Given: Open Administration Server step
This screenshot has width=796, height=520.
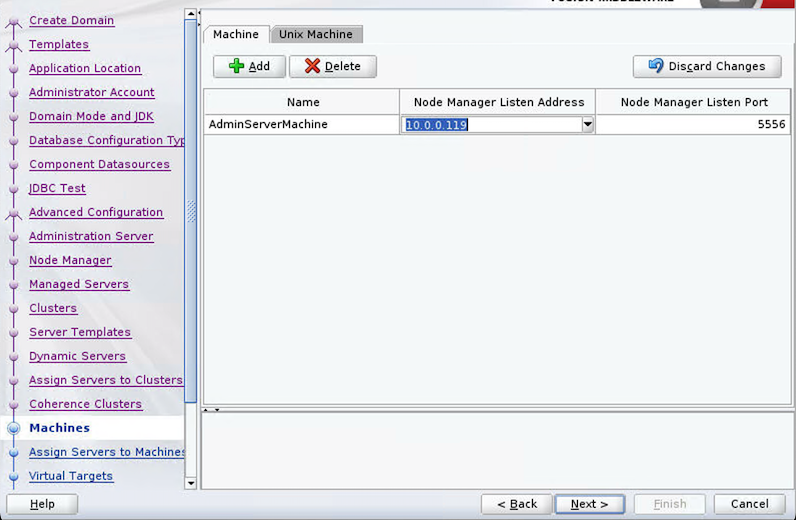Looking at the screenshot, I should coord(91,236).
